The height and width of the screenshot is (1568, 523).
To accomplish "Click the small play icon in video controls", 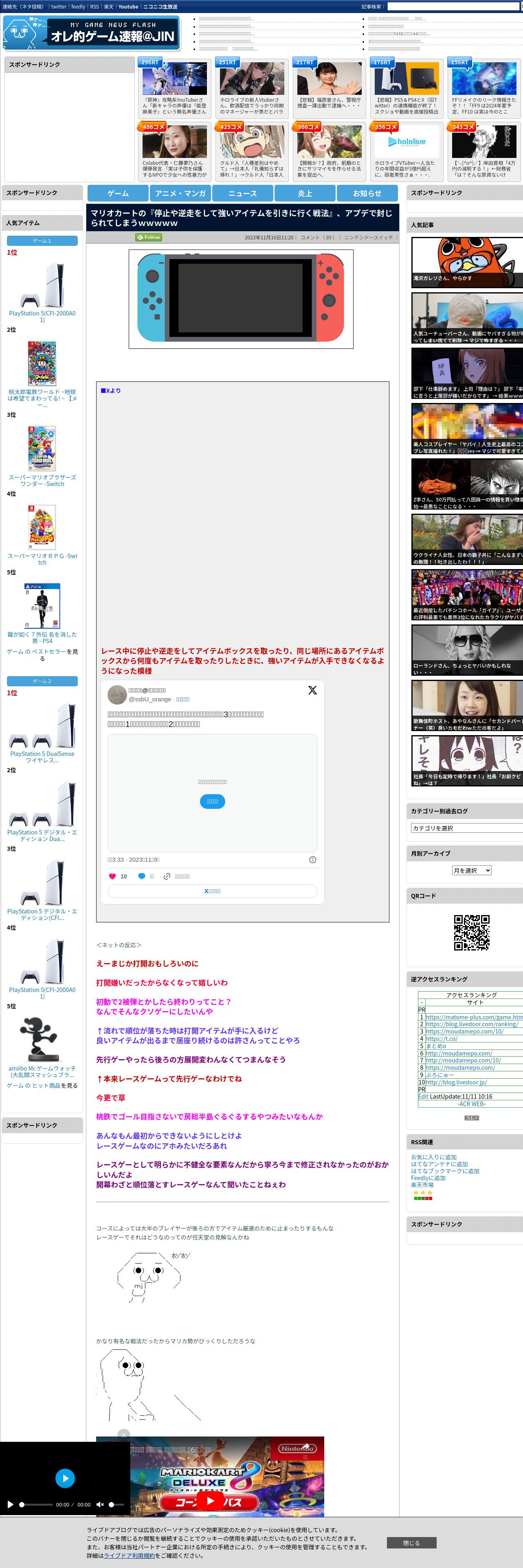I will click(10, 1504).
